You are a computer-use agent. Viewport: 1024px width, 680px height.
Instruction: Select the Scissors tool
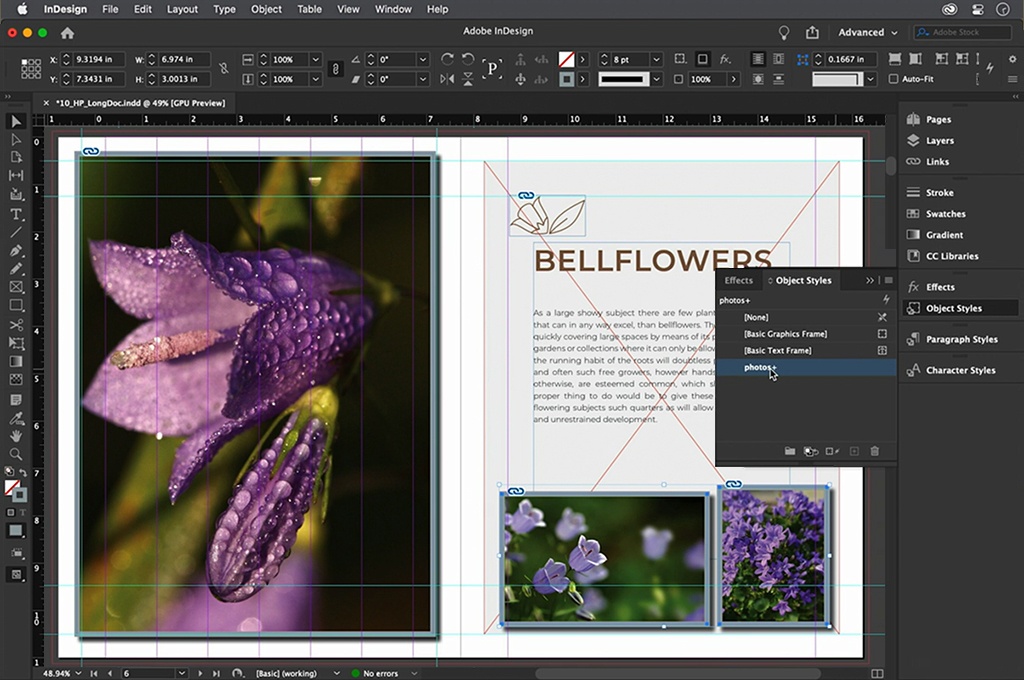16,325
